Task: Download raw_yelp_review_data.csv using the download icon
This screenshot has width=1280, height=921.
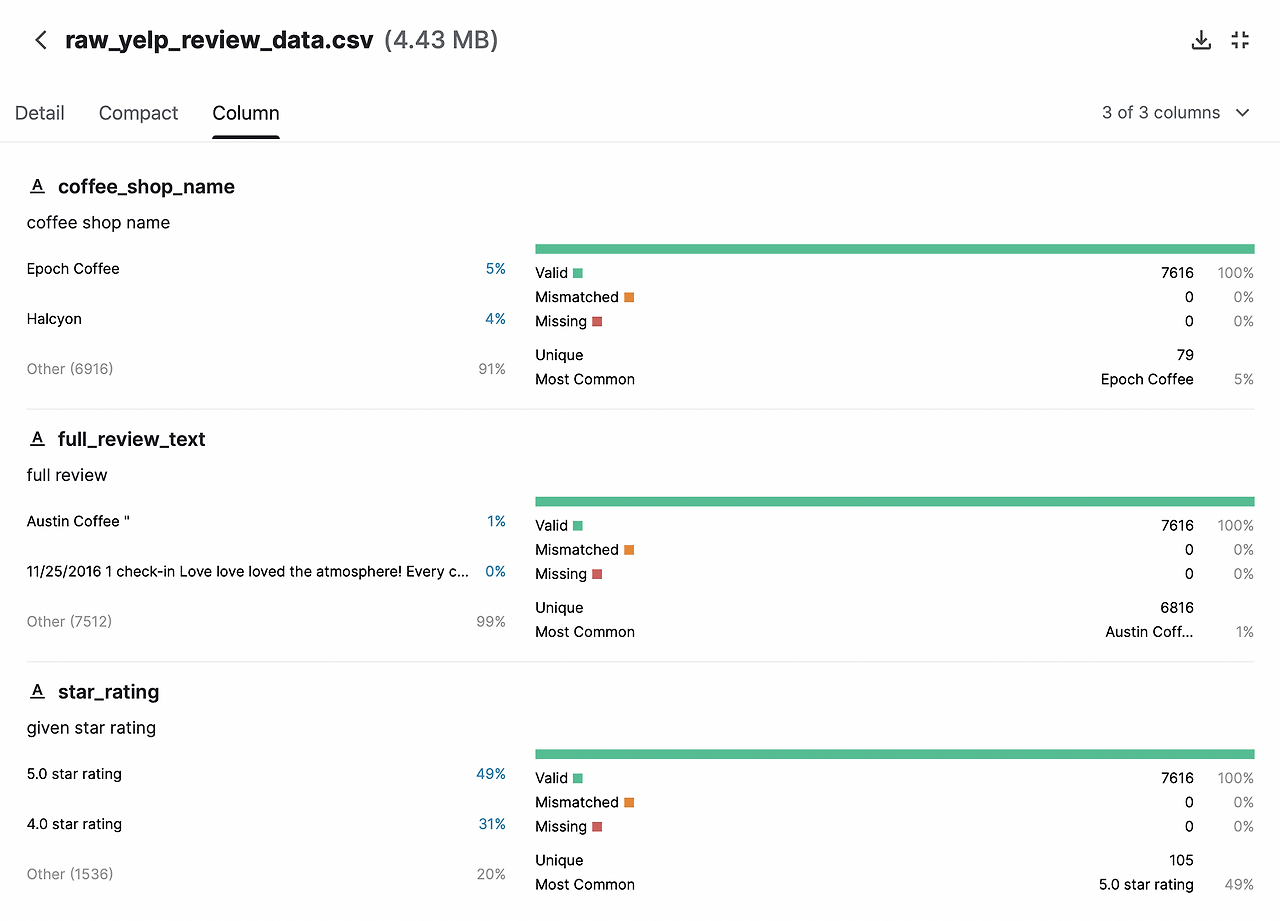Action: tap(1202, 40)
